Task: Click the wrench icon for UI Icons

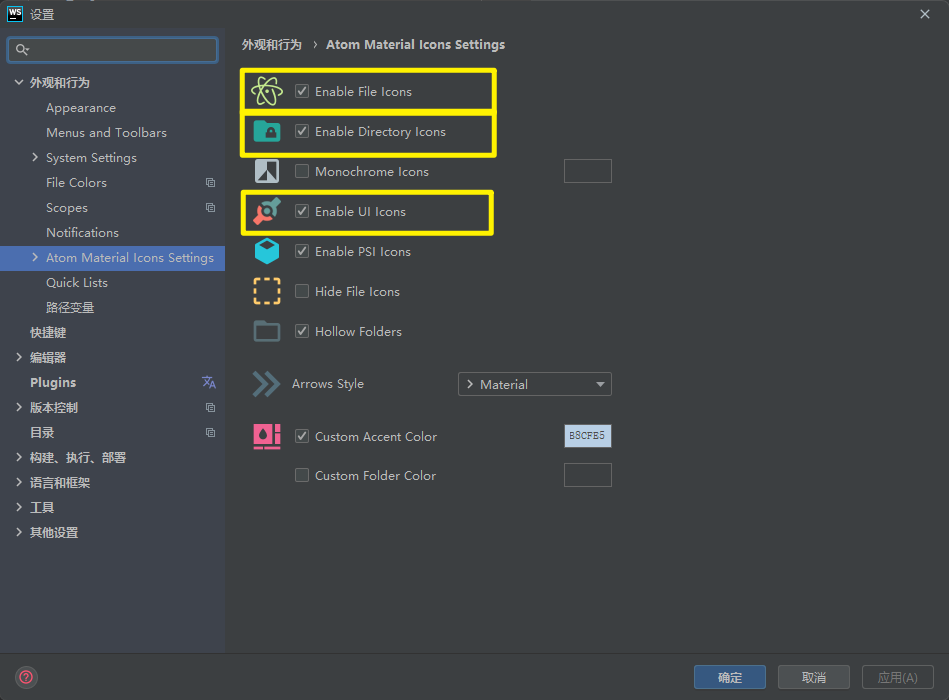Action: click(x=267, y=211)
